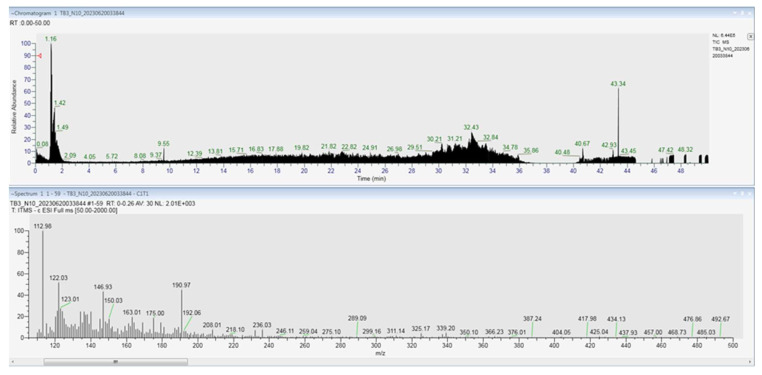The width and height of the screenshot is (762, 375).
Task: Click the spectrum scrollbar's left arrow
Action: click(12, 361)
